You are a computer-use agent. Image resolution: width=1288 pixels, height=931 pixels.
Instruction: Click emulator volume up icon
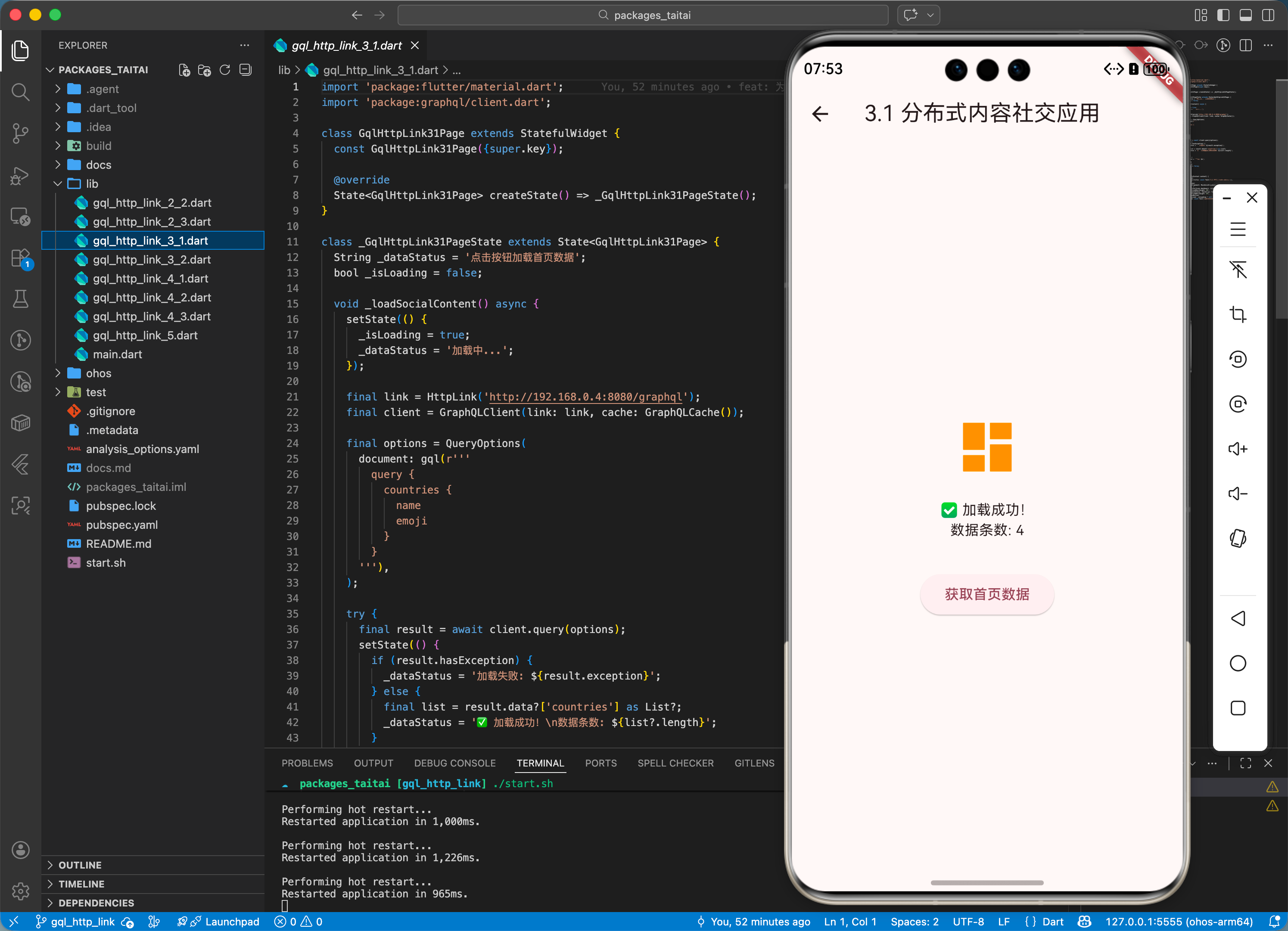pos(1238,449)
